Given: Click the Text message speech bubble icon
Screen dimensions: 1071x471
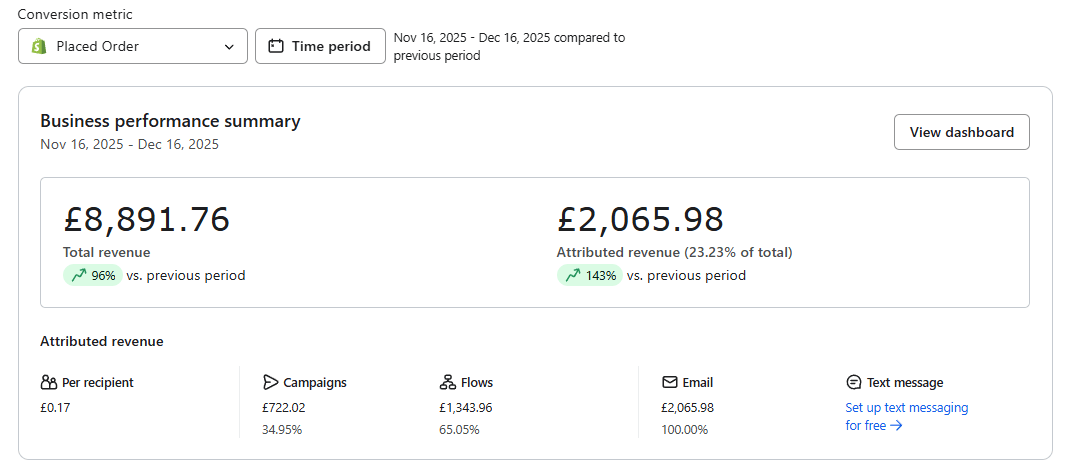Looking at the screenshot, I should click(x=854, y=382).
